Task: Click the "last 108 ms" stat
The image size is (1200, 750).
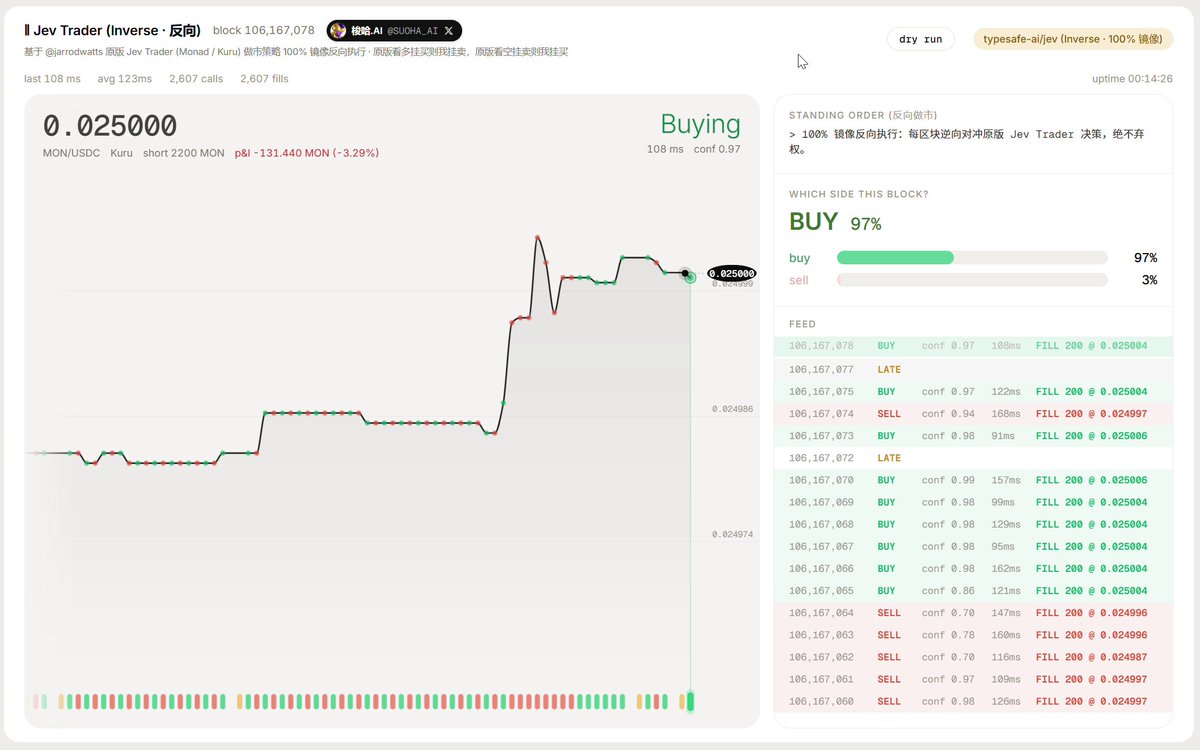Action: [52, 78]
